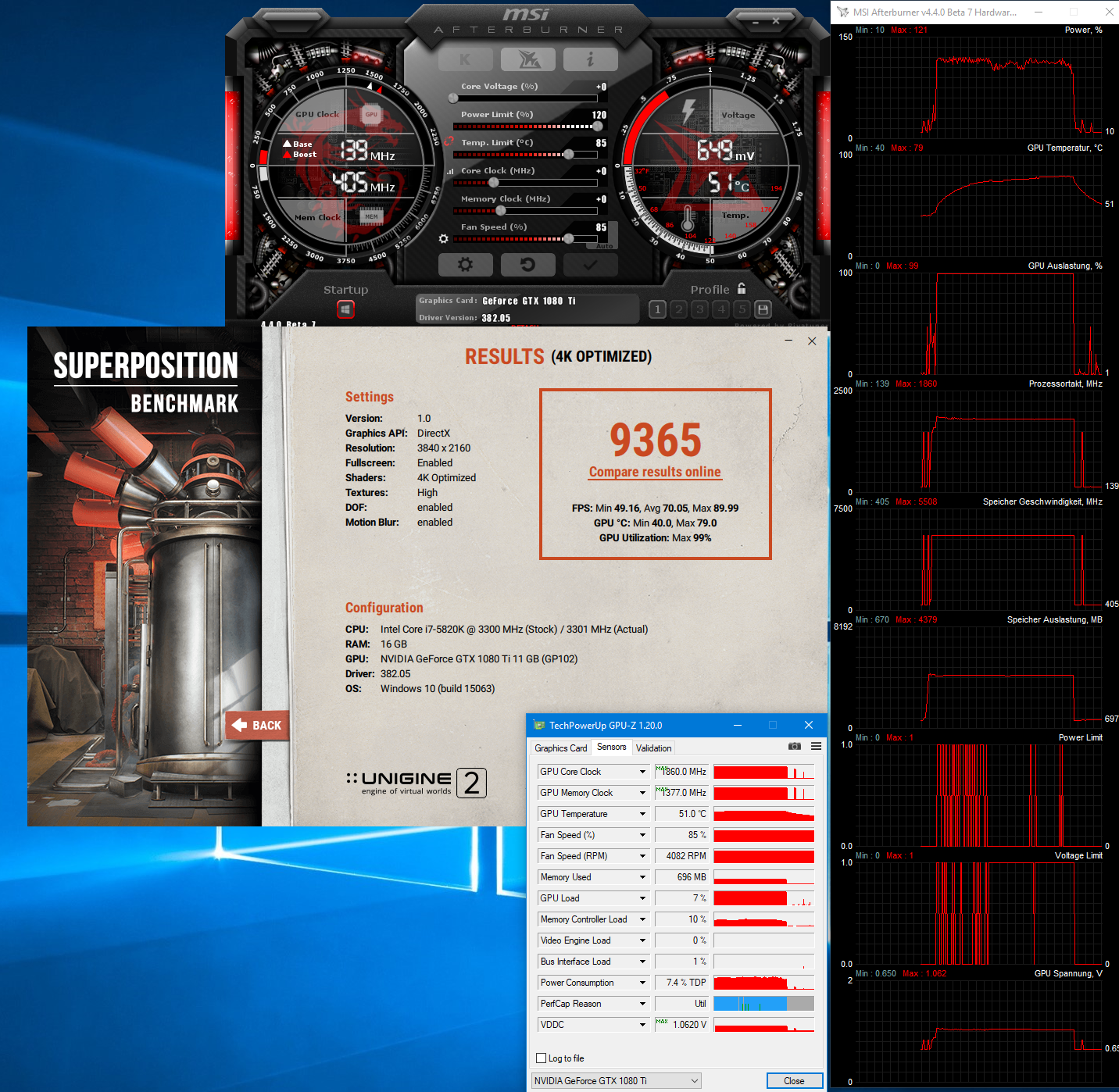This screenshot has height=1092, width=1119.
Task: Click Compare results online link
Action: pyautogui.click(x=655, y=472)
